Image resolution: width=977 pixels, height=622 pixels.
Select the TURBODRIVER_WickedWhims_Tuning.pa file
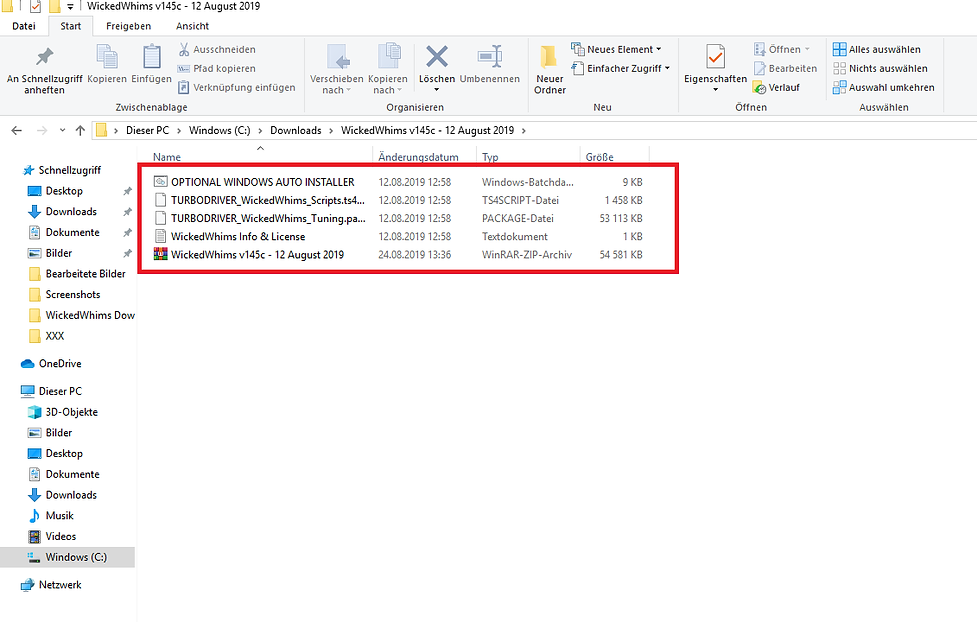click(x=267, y=218)
